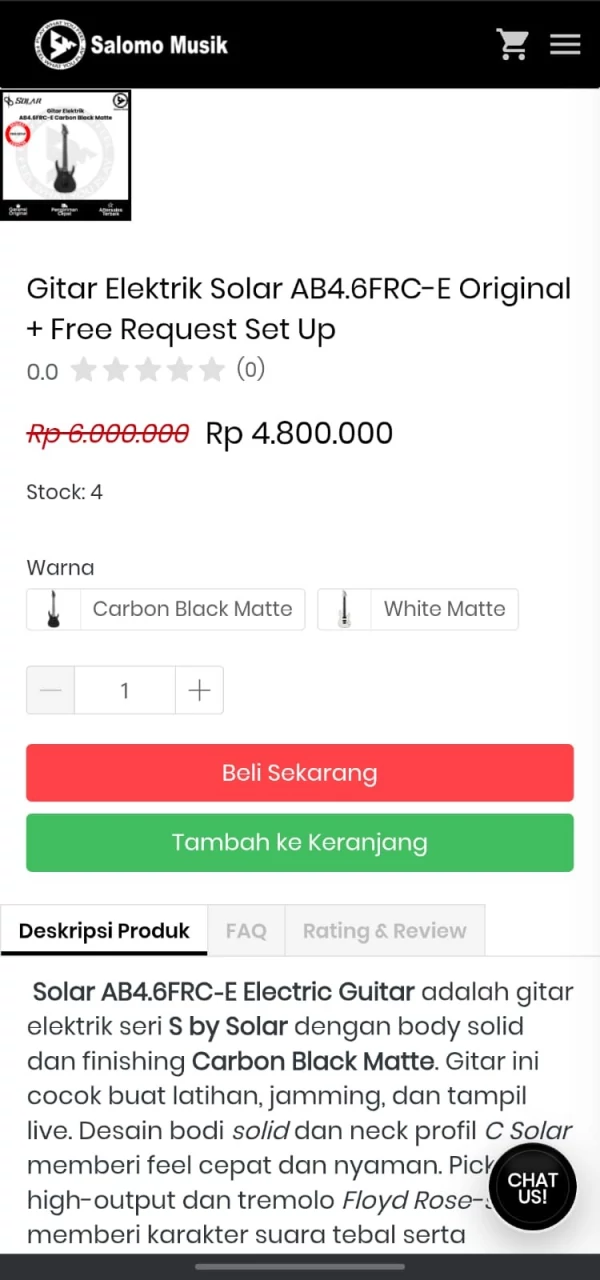Click the quantity input field
The height and width of the screenshot is (1280, 600).
124,690
